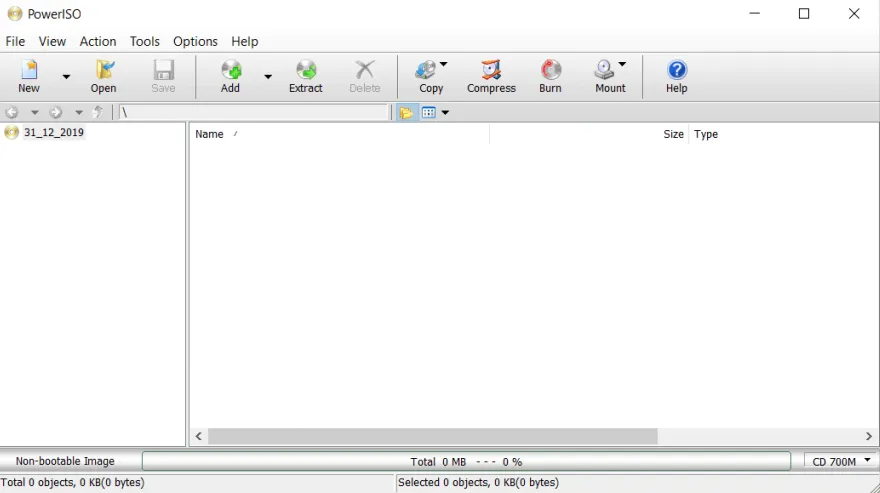Select the 31_12_2019 disc tree node

point(54,133)
